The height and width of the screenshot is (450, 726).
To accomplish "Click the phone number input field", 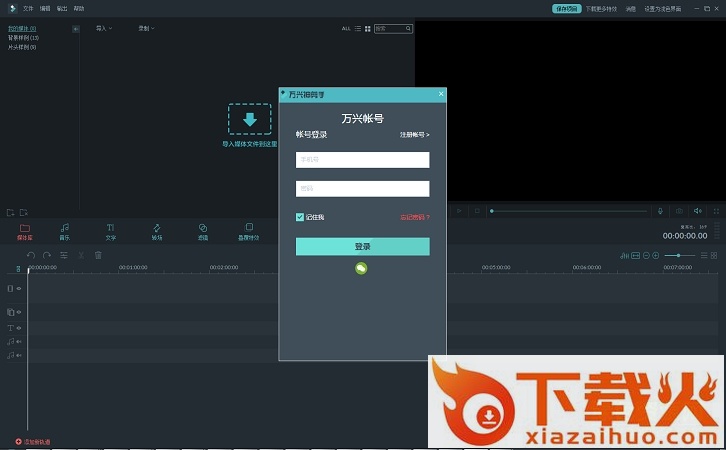I will pos(362,160).
